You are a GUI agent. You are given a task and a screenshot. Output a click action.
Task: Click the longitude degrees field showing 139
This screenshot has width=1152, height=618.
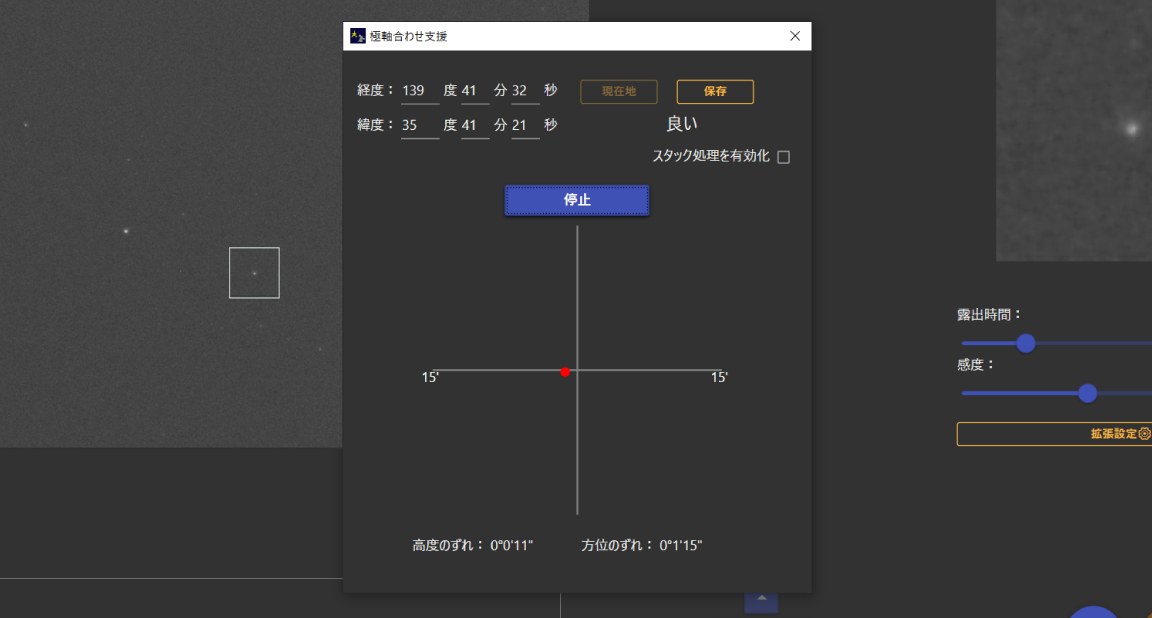tap(420, 91)
